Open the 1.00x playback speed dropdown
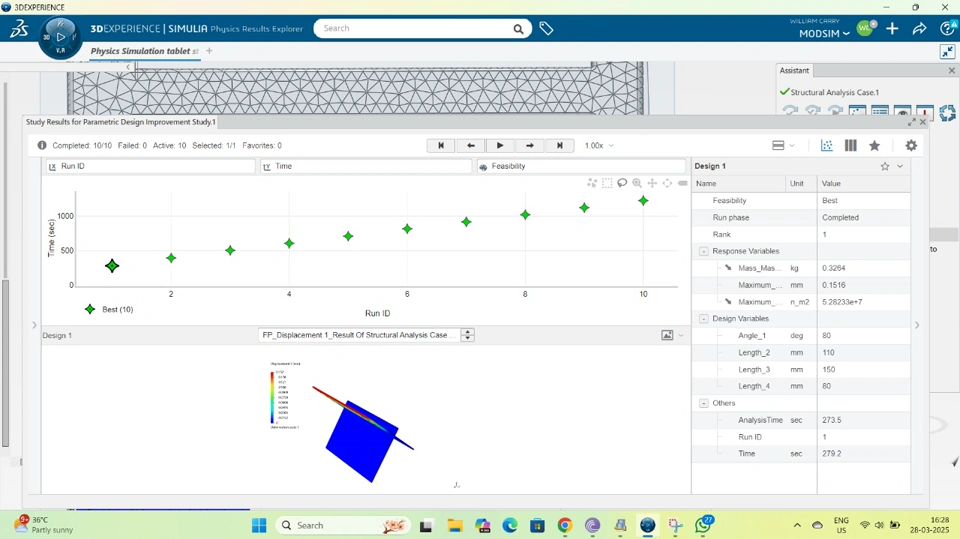This screenshot has width=960, height=539. (599, 145)
